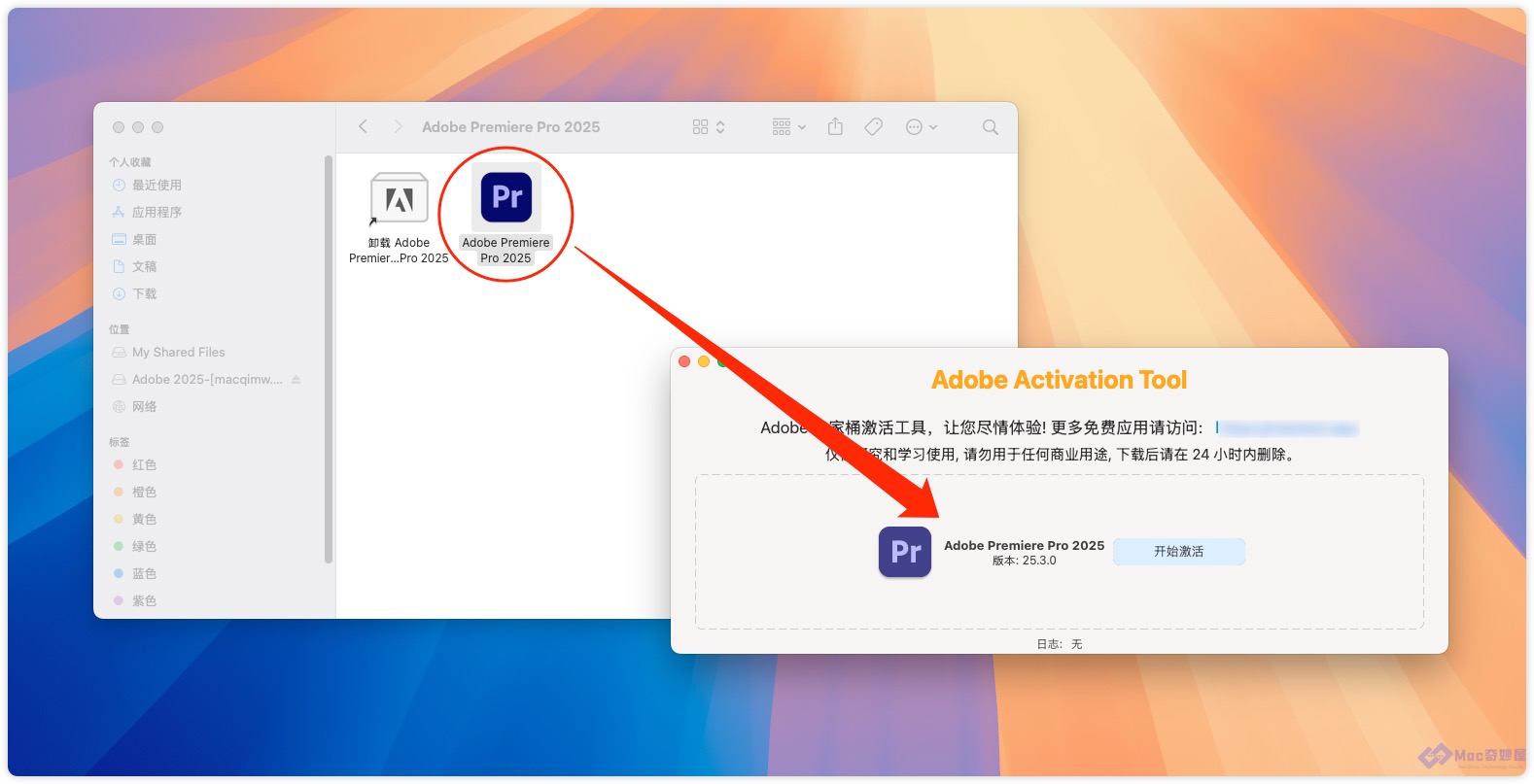Screen dimensions: 1534x784
Task: Select the 紫色 tag in sidebar
Action: coord(144,600)
